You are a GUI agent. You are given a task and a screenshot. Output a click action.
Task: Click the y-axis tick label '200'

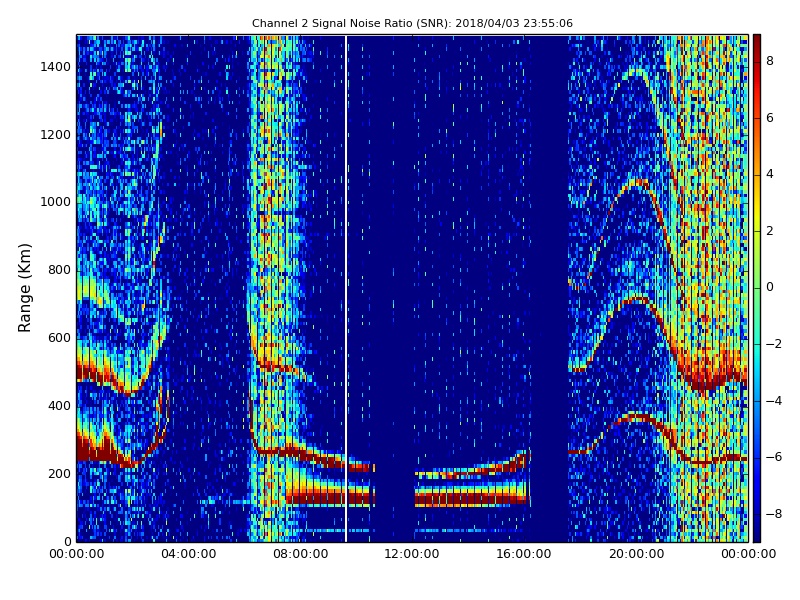(60, 473)
